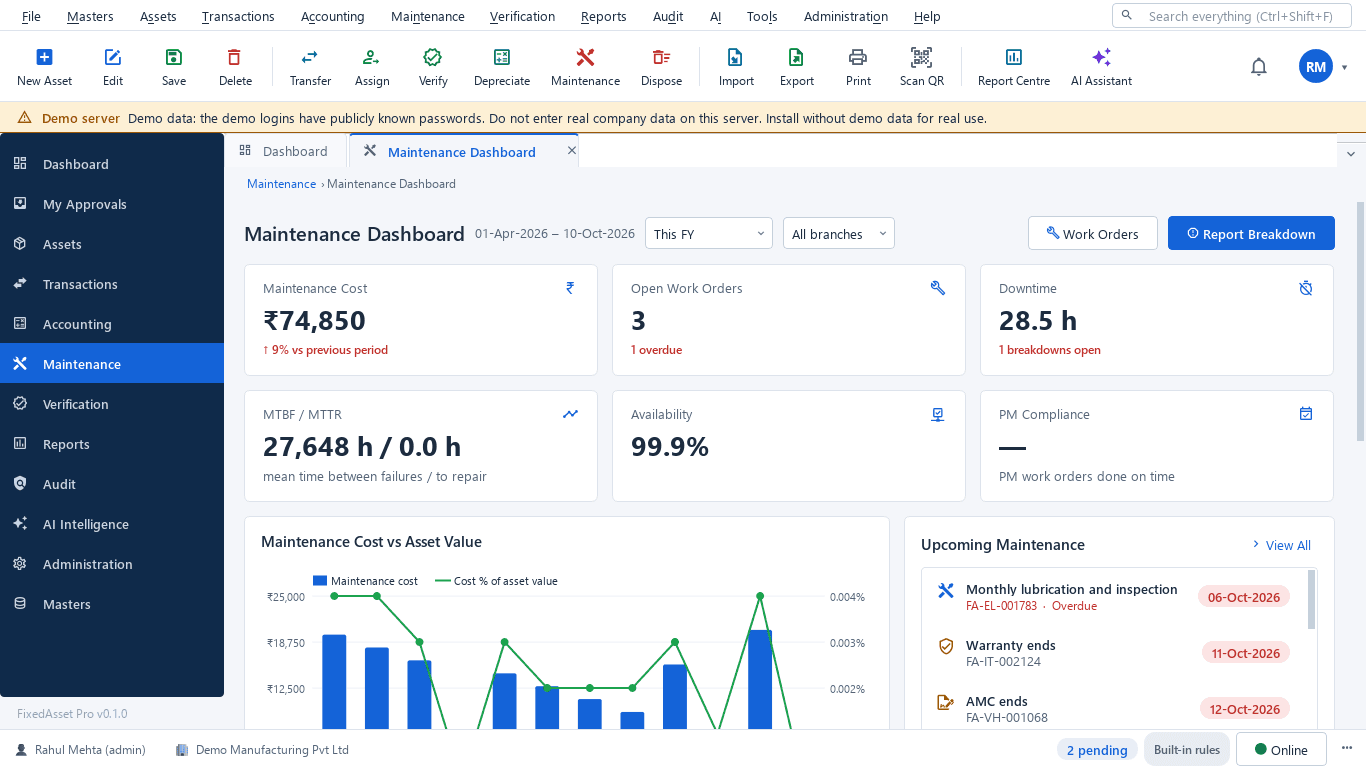Image resolution: width=1366 pixels, height=768 pixels.
Task: Open the All branches dropdown
Action: coord(839,233)
